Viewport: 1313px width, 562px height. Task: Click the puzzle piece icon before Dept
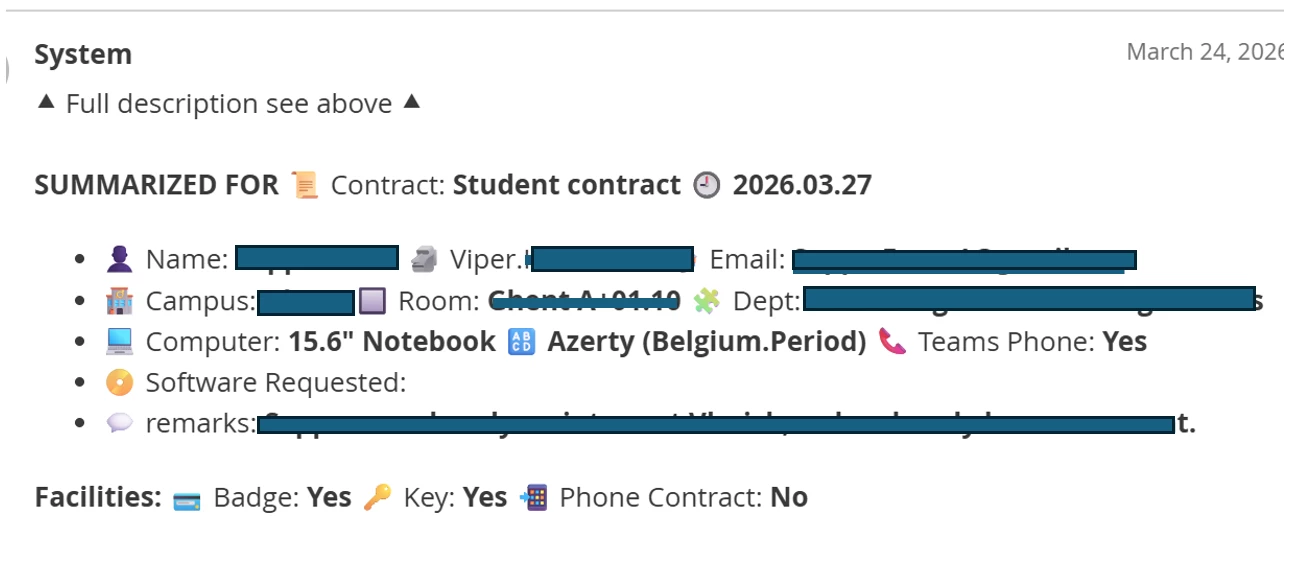click(706, 301)
